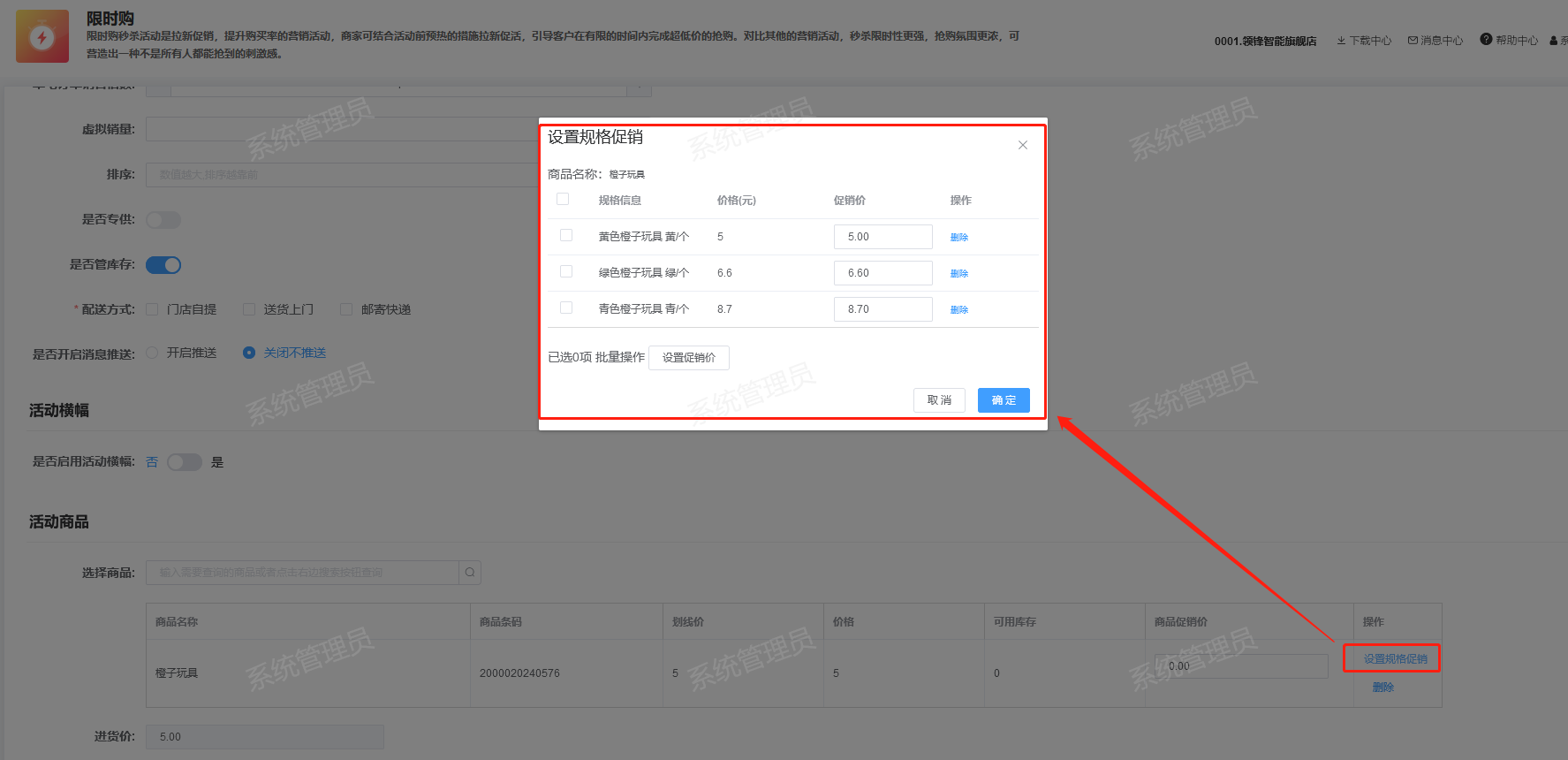Click the 商品促销价 column header
The height and width of the screenshot is (760, 1568).
tap(1181, 622)
